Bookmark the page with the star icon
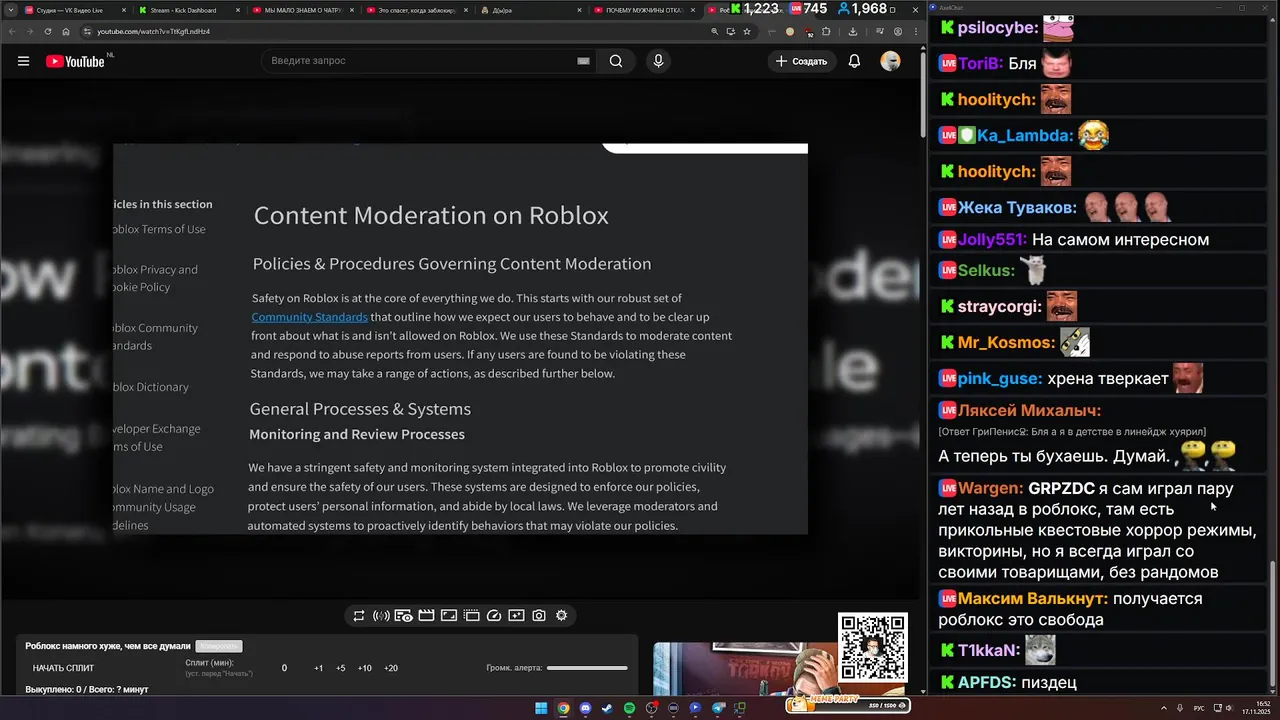The height and width of the screenshot is (720, 1280). click(x=747, y=31)
